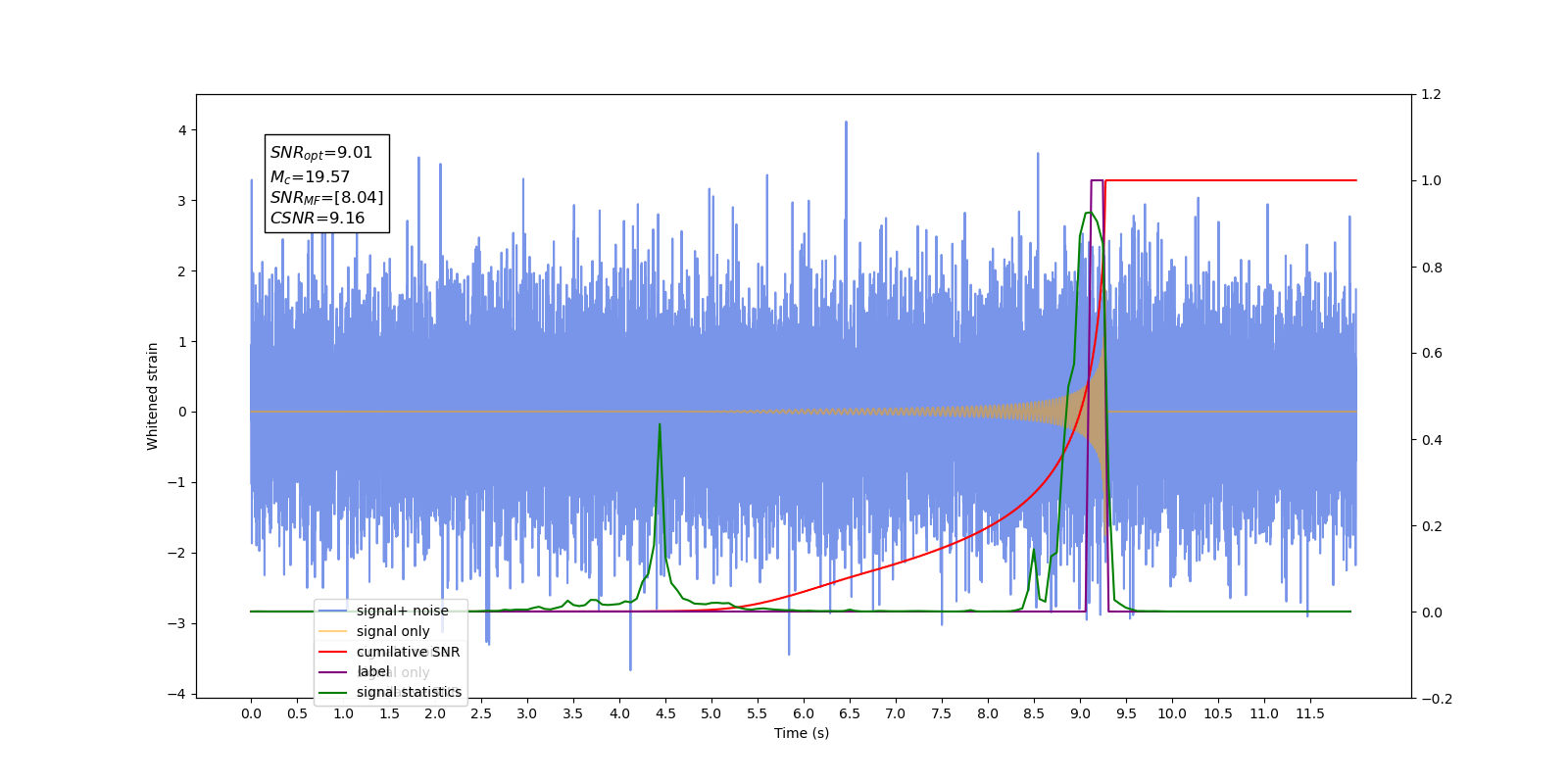Click the 4.5 tick on the time axis
The width and height of the screenshot is (1568, 784).
tap(665, 713)
